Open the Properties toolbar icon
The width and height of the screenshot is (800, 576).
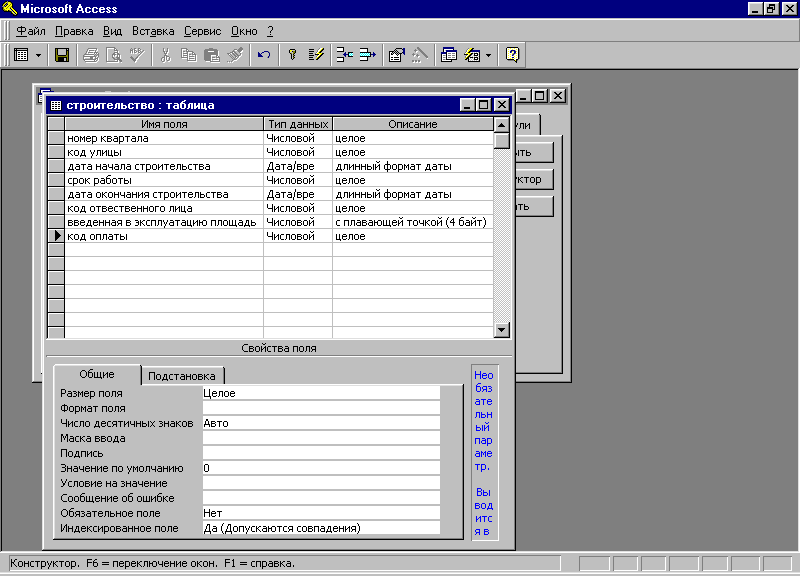click(x=396, y=55)
